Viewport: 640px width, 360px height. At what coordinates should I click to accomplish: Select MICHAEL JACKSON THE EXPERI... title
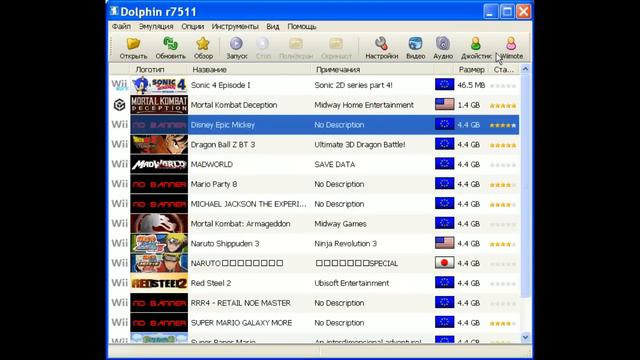pyautogui.click(x=248, y=204)
